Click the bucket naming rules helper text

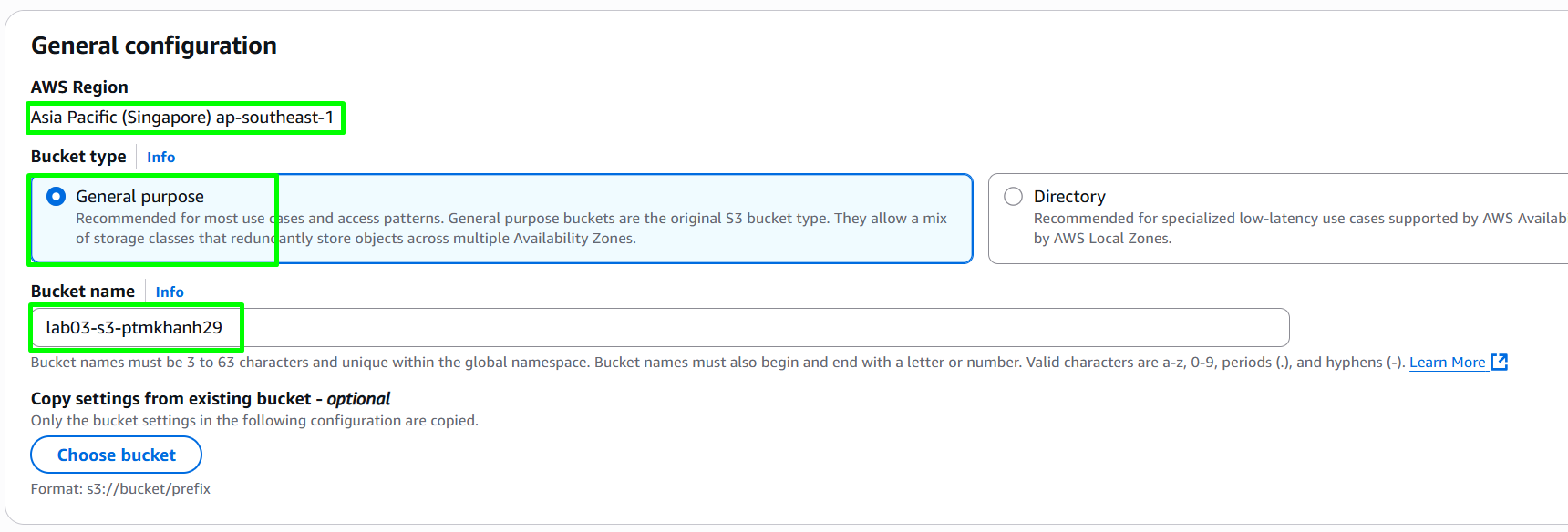click(x=717, y=363)
